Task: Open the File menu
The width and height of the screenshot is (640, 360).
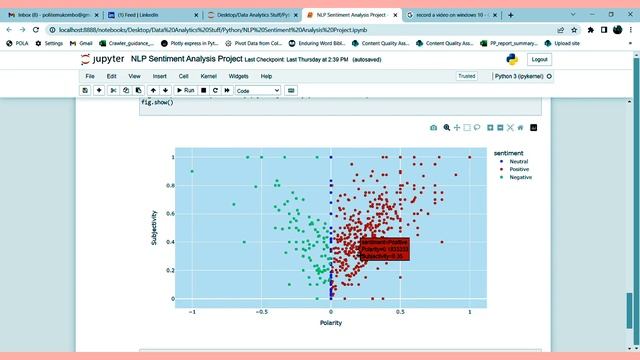Action: [x=90, y=76]
